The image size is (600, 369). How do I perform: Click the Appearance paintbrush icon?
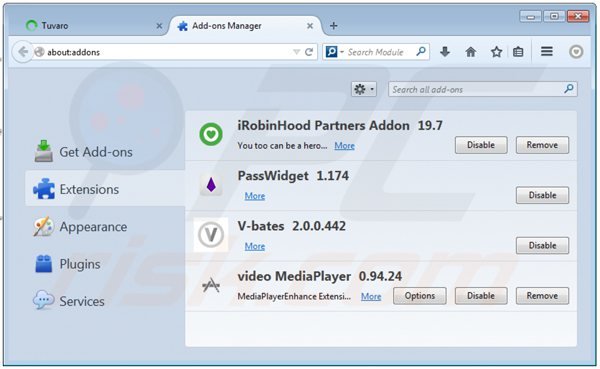[x=43, y=226]
